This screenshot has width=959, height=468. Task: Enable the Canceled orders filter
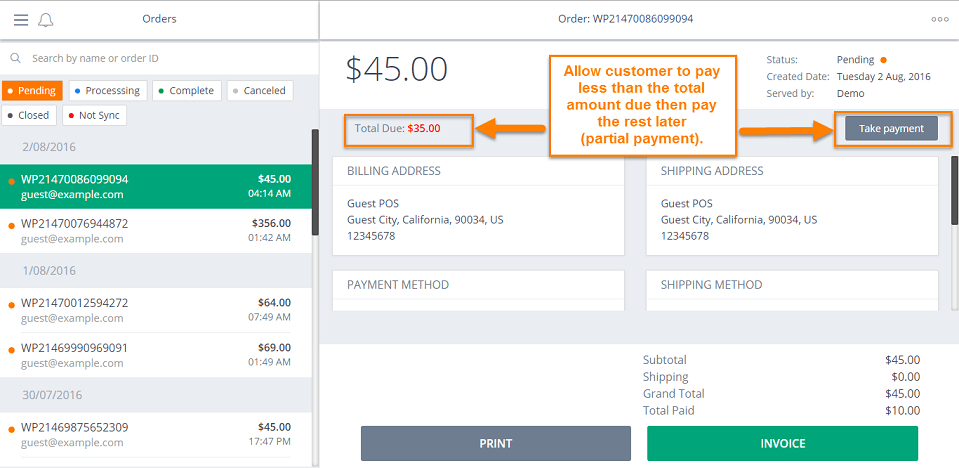tap(259, 91)
